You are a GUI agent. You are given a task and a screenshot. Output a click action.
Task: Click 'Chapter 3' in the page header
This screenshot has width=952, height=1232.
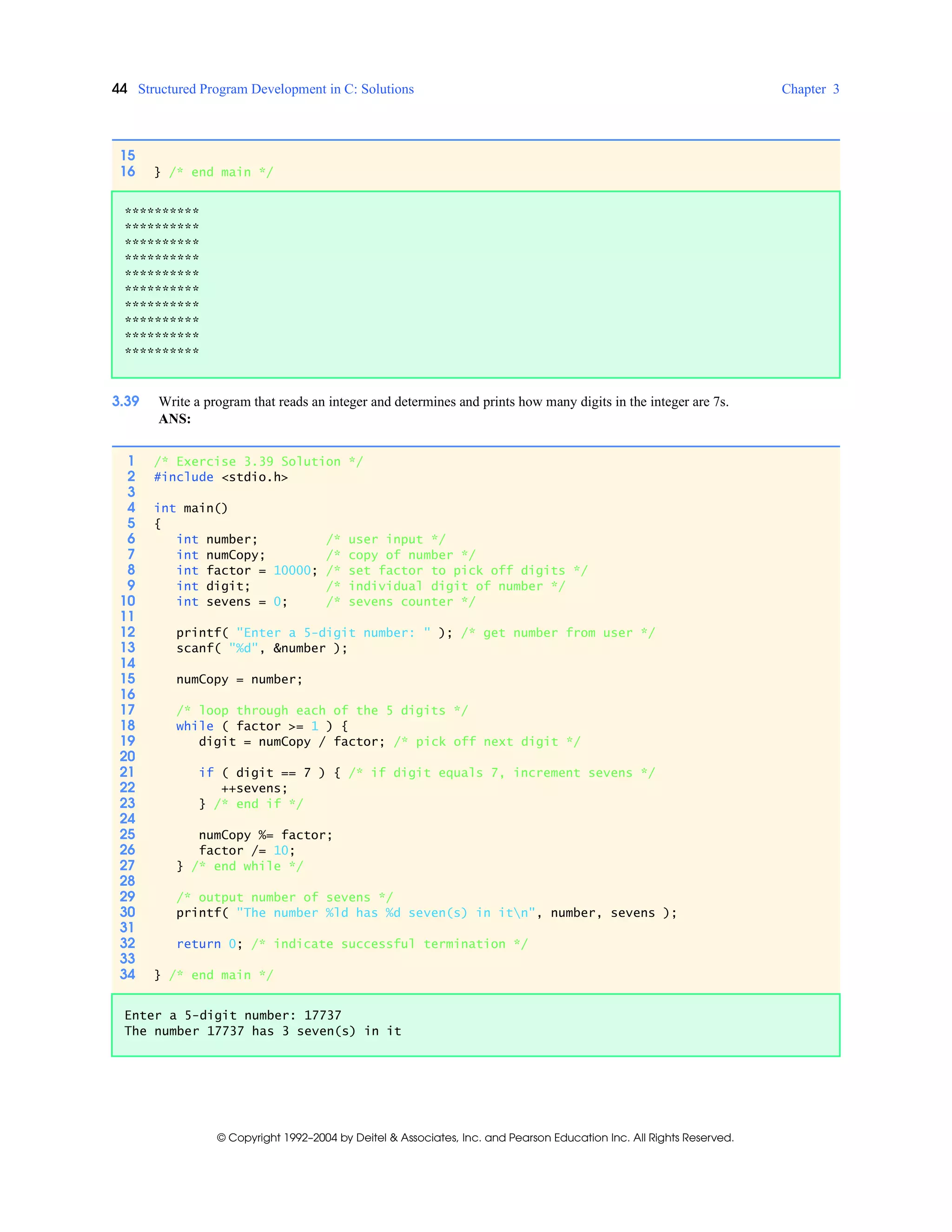tap(810, 88)
